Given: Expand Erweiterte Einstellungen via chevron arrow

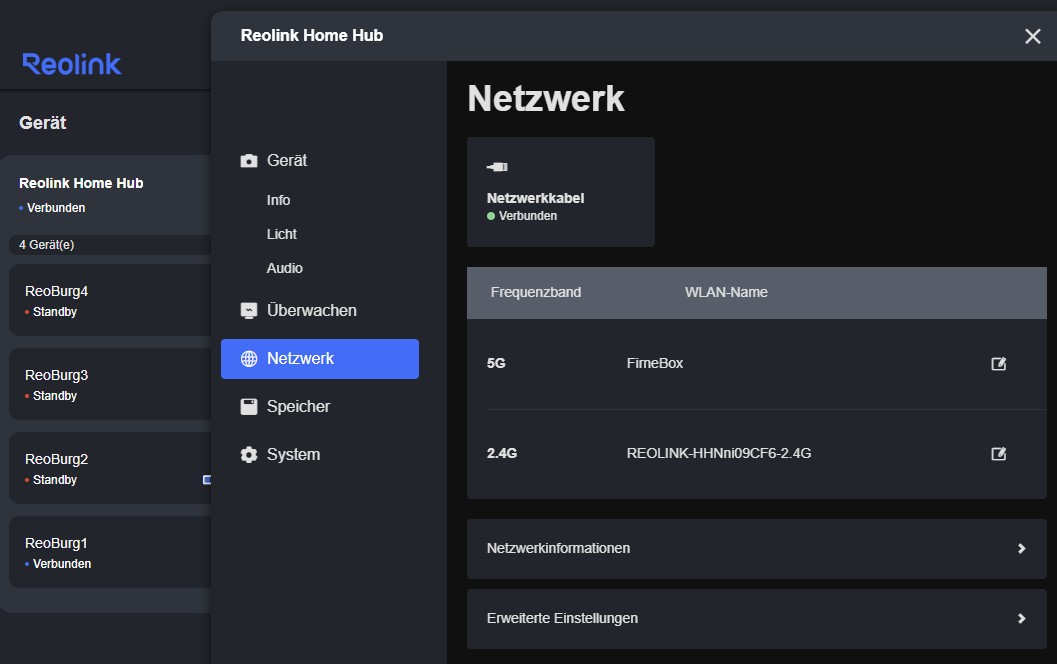Looking at the screenshot, I should point(1021,618).
